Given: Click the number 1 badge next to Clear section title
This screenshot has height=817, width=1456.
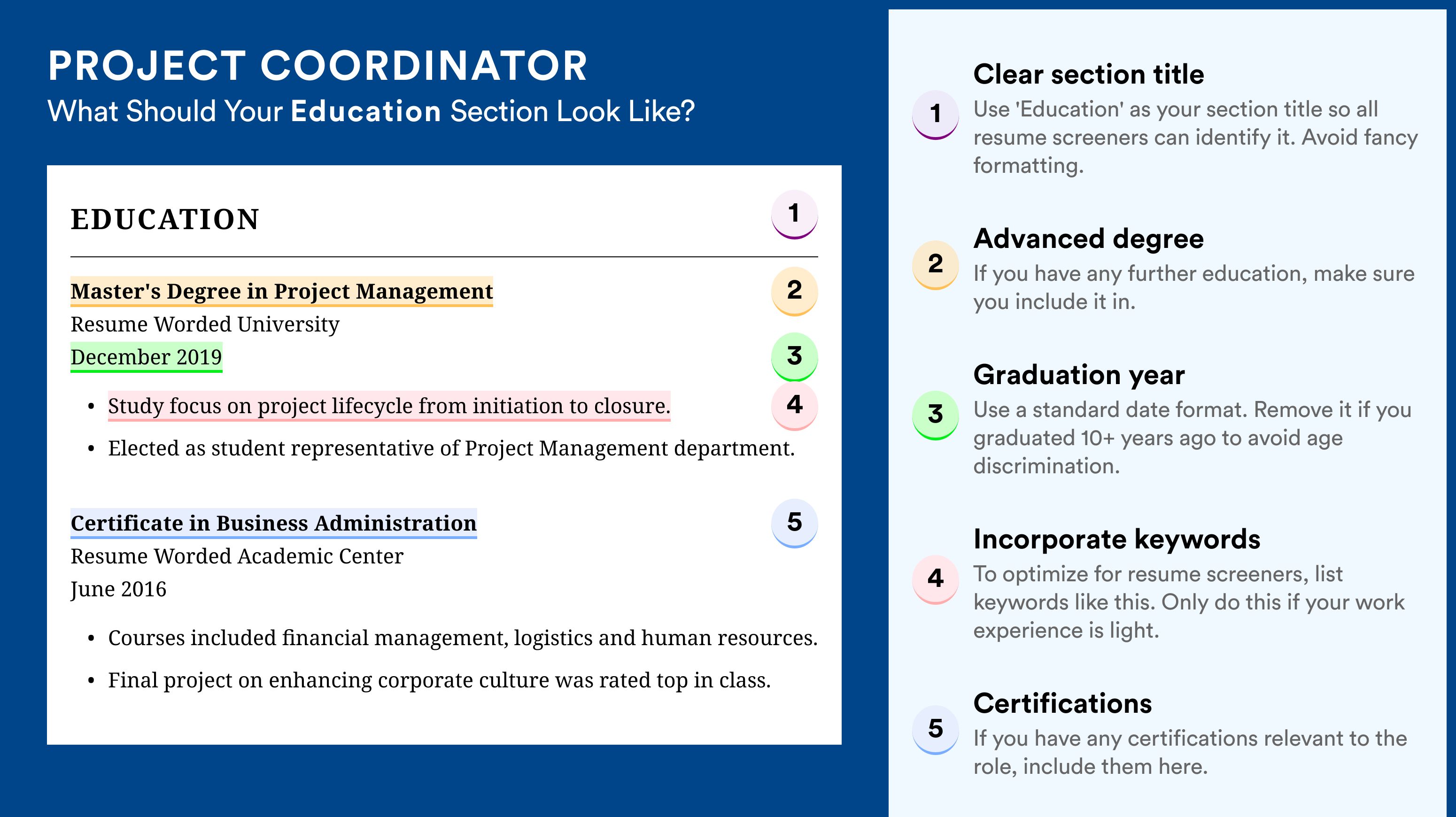Looking at the screenshot, I should (x=936, y=115).
